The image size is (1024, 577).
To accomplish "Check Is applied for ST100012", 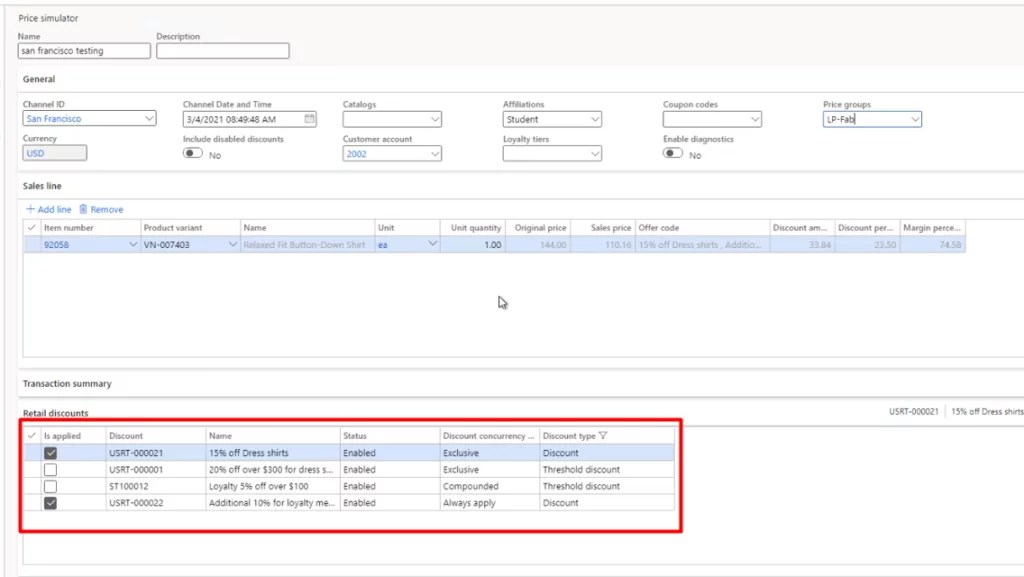I will coord(50,486).
